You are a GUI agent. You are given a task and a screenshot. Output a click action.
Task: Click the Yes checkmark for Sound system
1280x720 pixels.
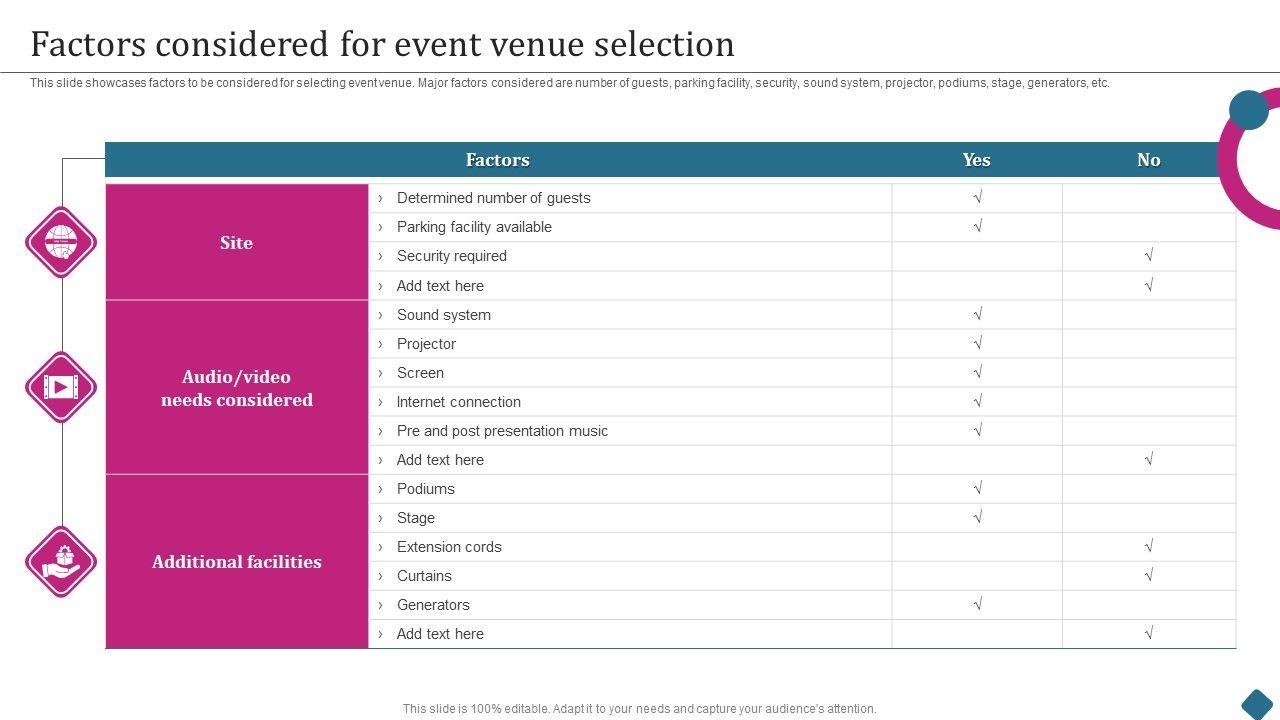[977, 314]
